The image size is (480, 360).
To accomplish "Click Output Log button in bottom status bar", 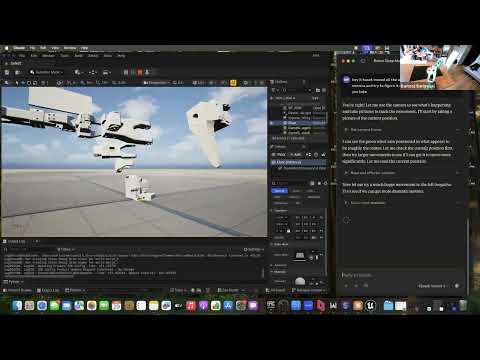I will (x=48, y=290).
